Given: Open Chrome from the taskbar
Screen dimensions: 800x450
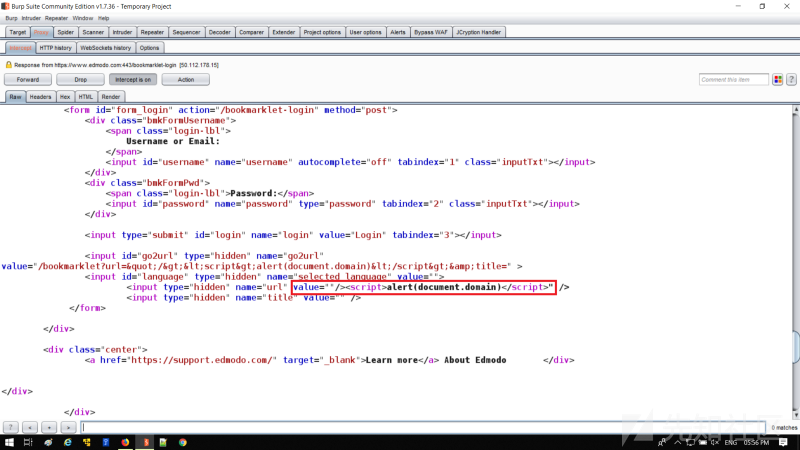Looking at the screenshot, I should (183, 442).
